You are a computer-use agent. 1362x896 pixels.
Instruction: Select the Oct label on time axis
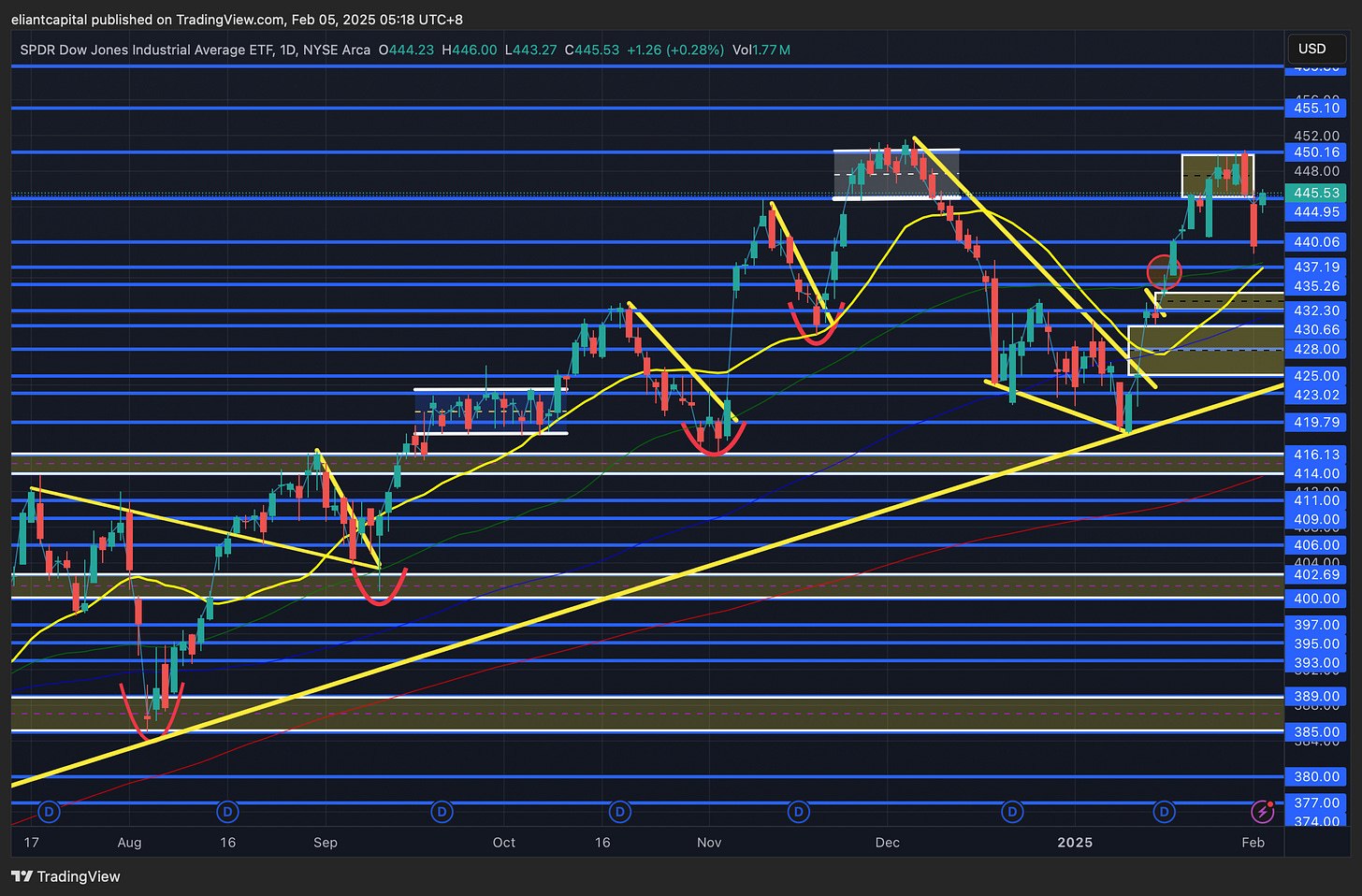pos(504,843)
